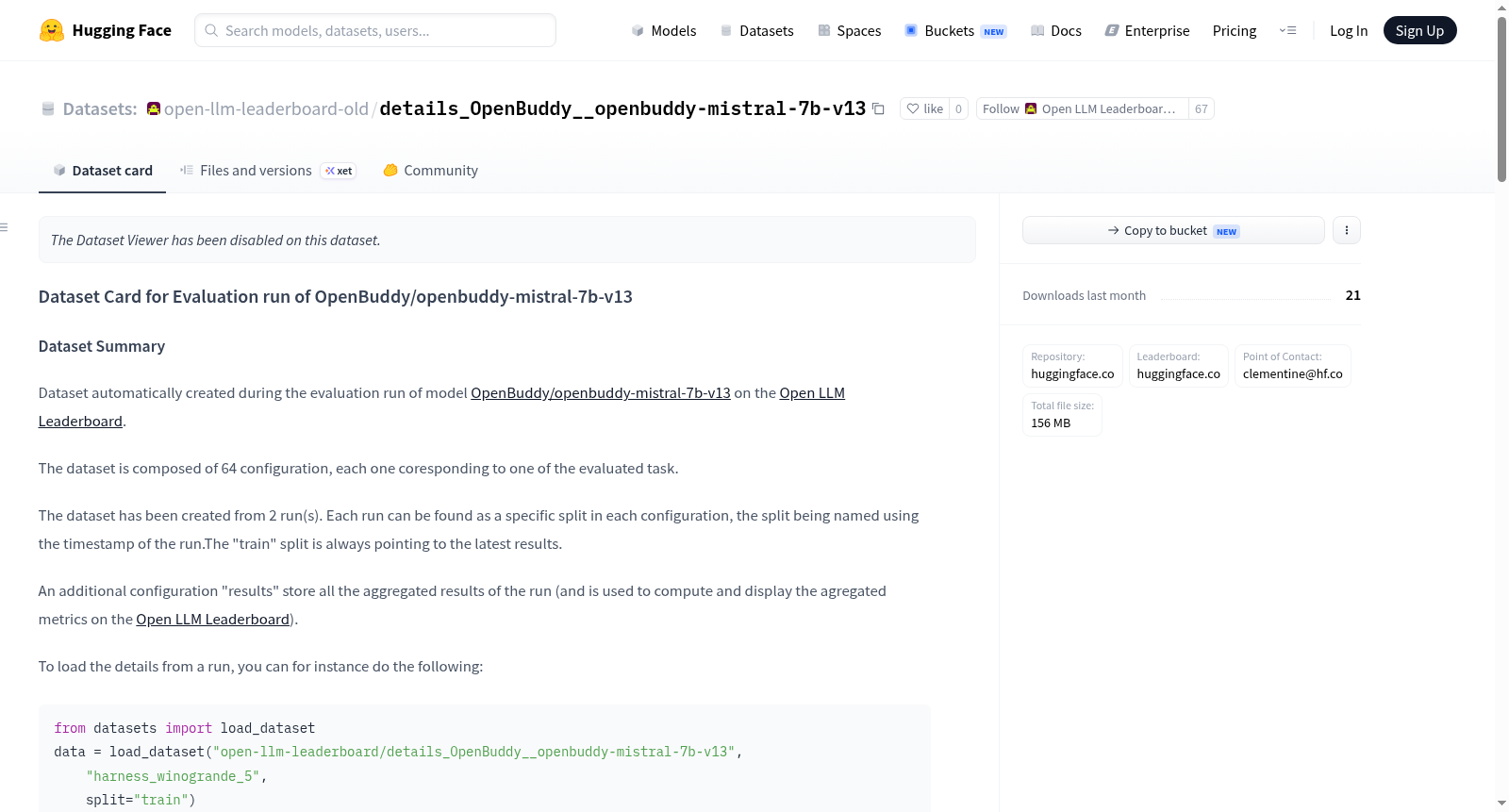
Task: Open the table-of-contents sidebar toggle
Action: click(x=4, y=227)
